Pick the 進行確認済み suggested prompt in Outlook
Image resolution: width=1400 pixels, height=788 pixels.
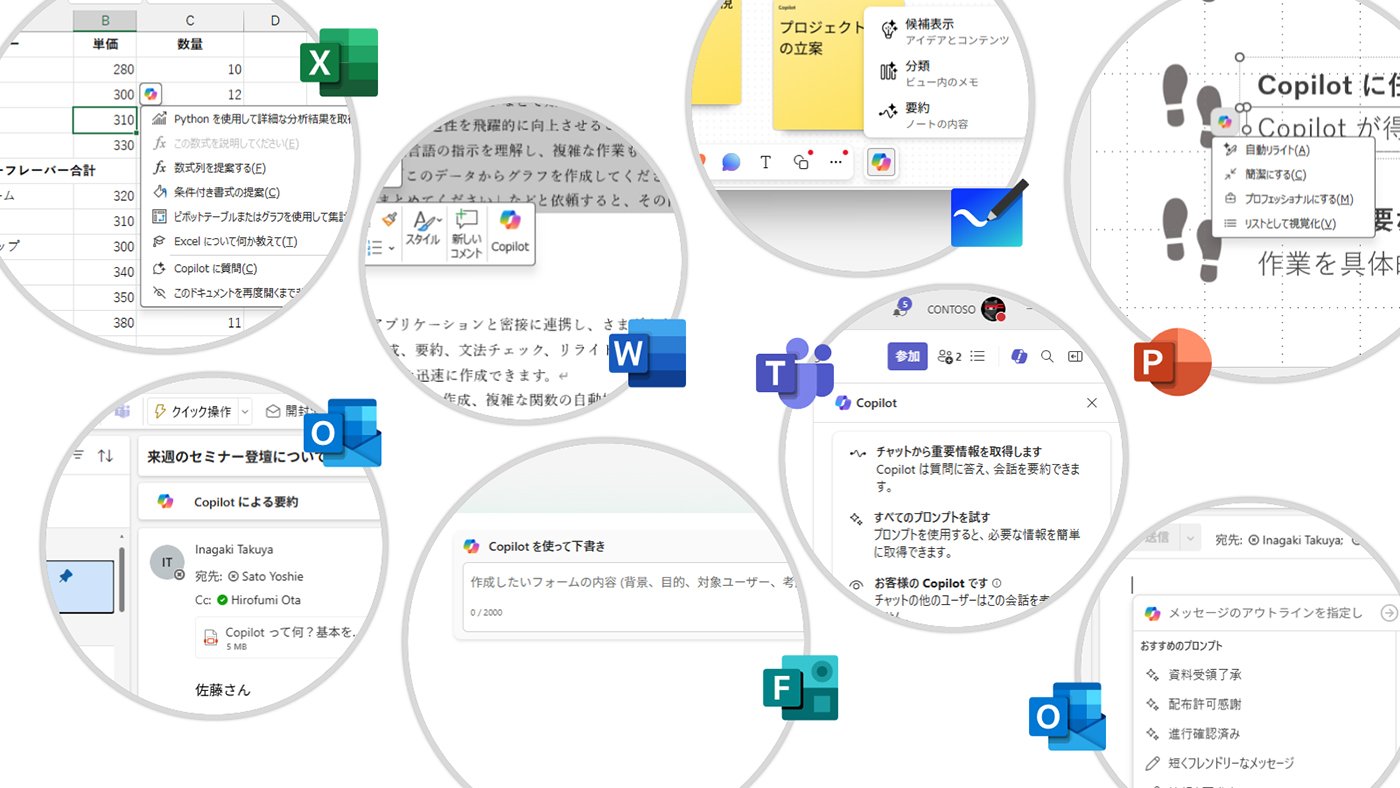click(1204, 734)
